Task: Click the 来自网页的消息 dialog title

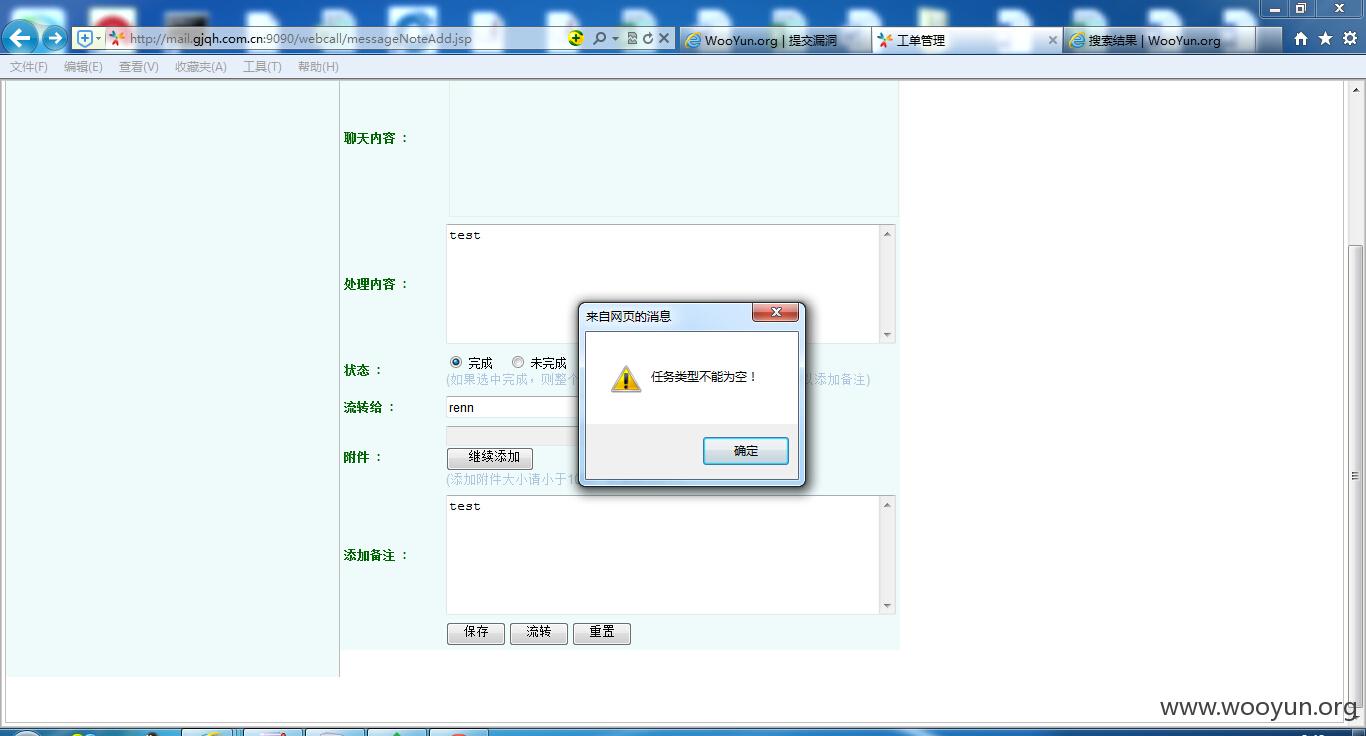Action: coord(628,316)
